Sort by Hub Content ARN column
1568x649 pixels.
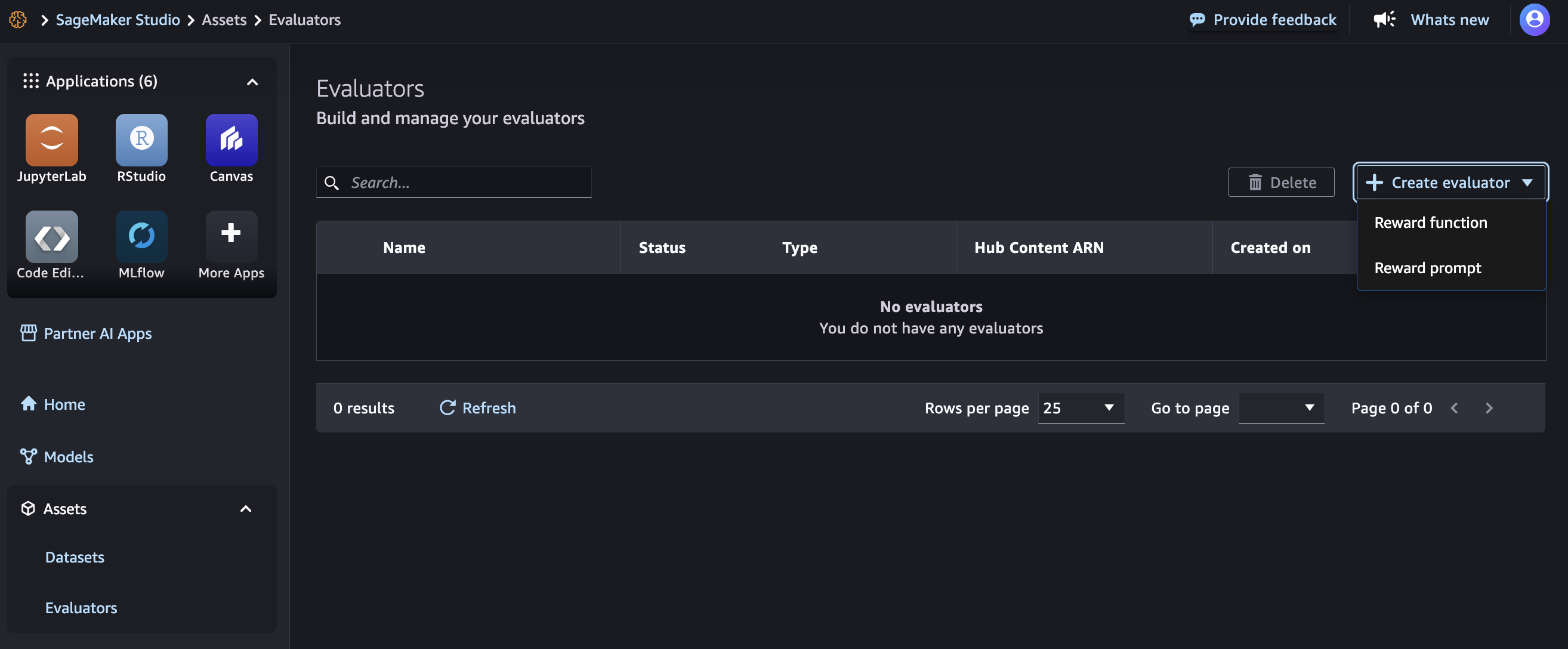pyautogui.click(x=1038, y=248)
